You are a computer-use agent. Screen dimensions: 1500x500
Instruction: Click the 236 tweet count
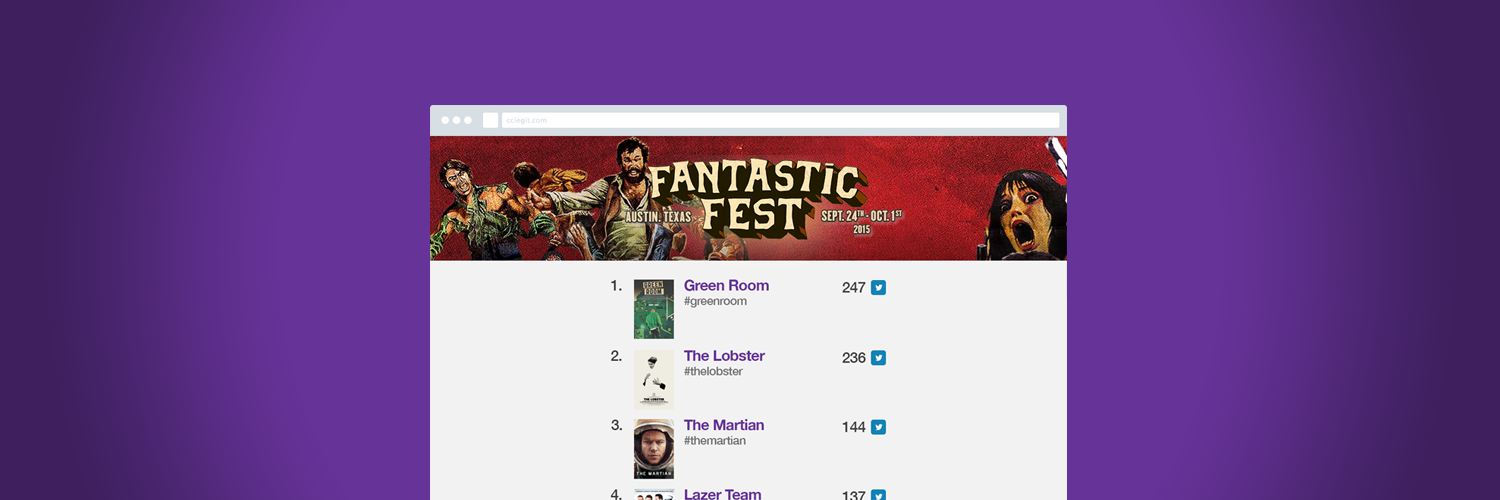click(x=853, y=358)
